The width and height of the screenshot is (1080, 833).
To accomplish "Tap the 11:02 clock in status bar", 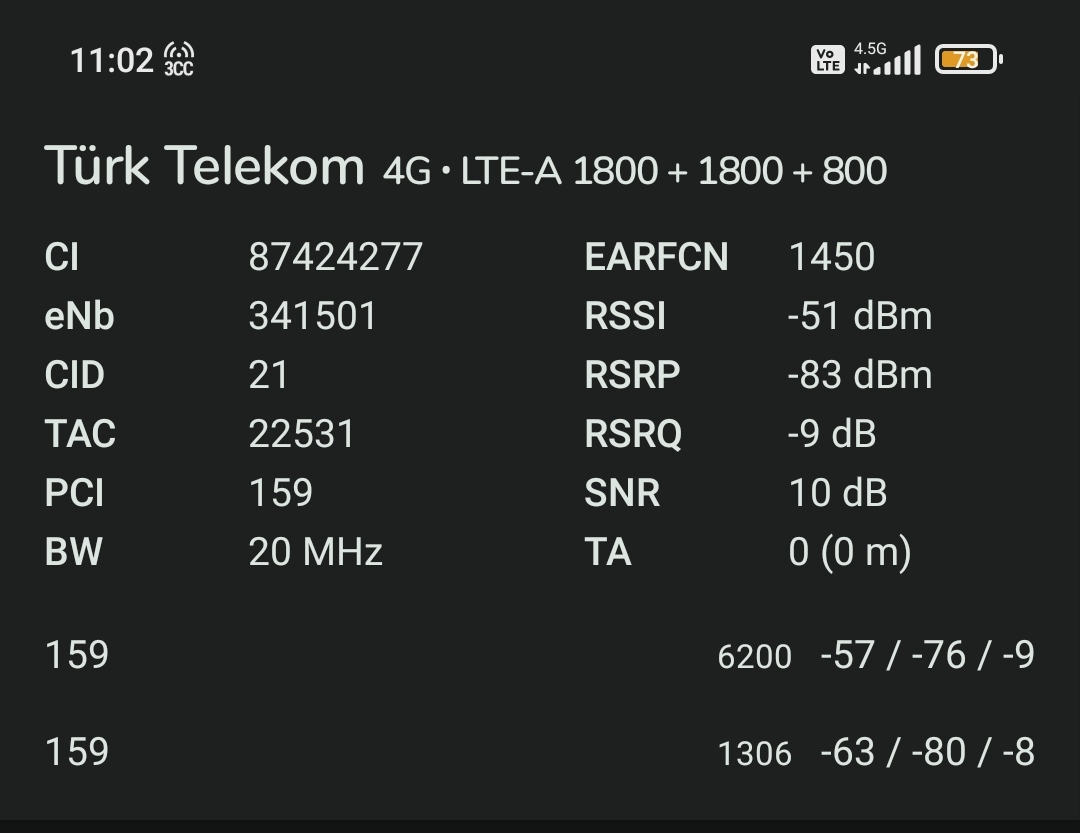I will point(112,60).
